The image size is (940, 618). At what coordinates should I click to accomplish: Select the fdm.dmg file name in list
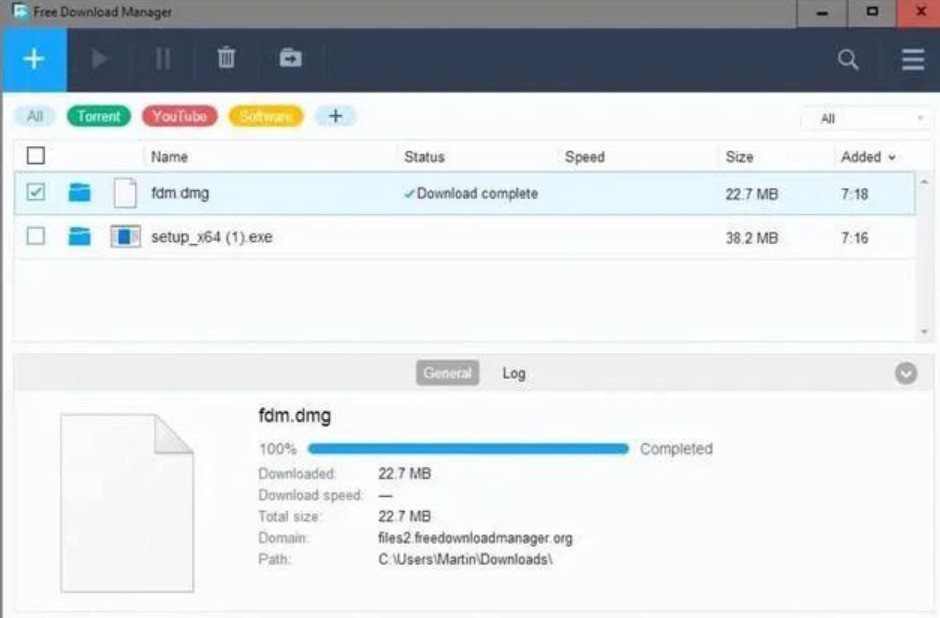tap(180, 193)
